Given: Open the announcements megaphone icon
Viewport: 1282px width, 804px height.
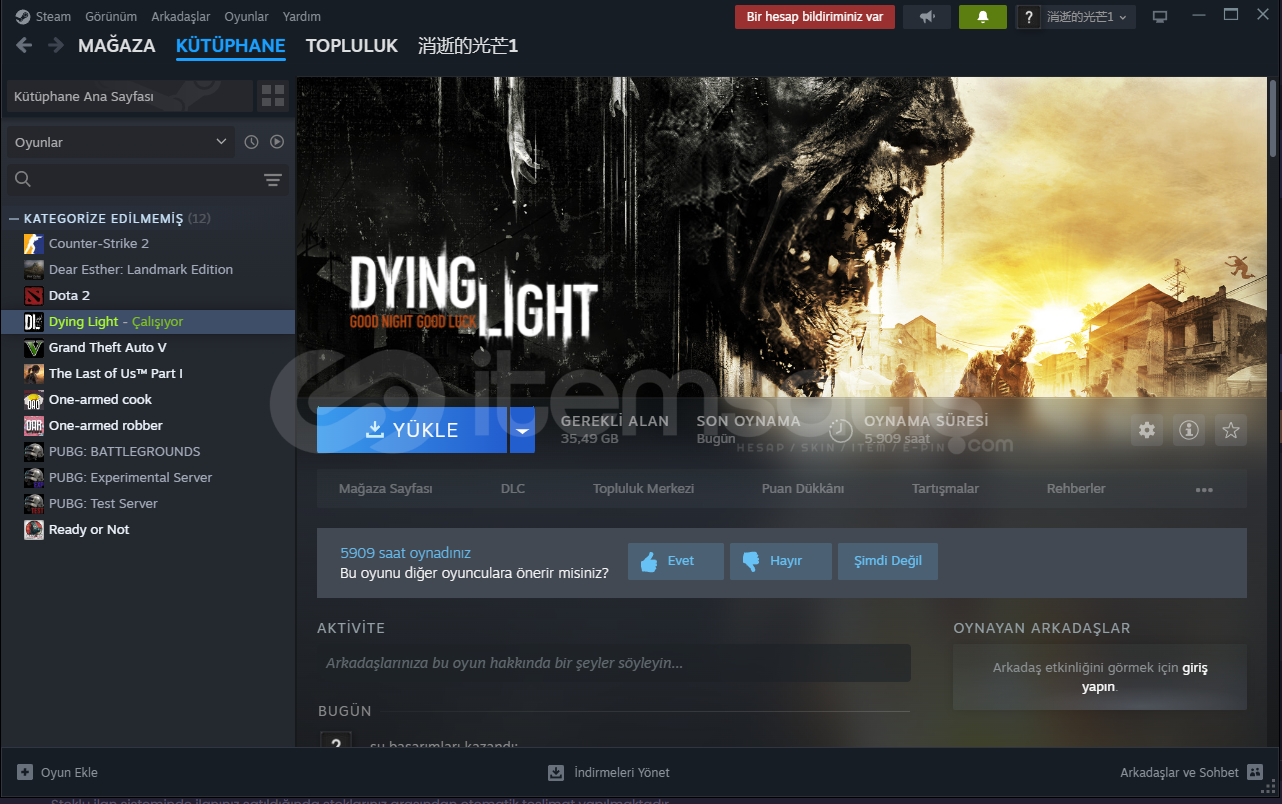Looking at the screenshot, I should click(927, 17).
